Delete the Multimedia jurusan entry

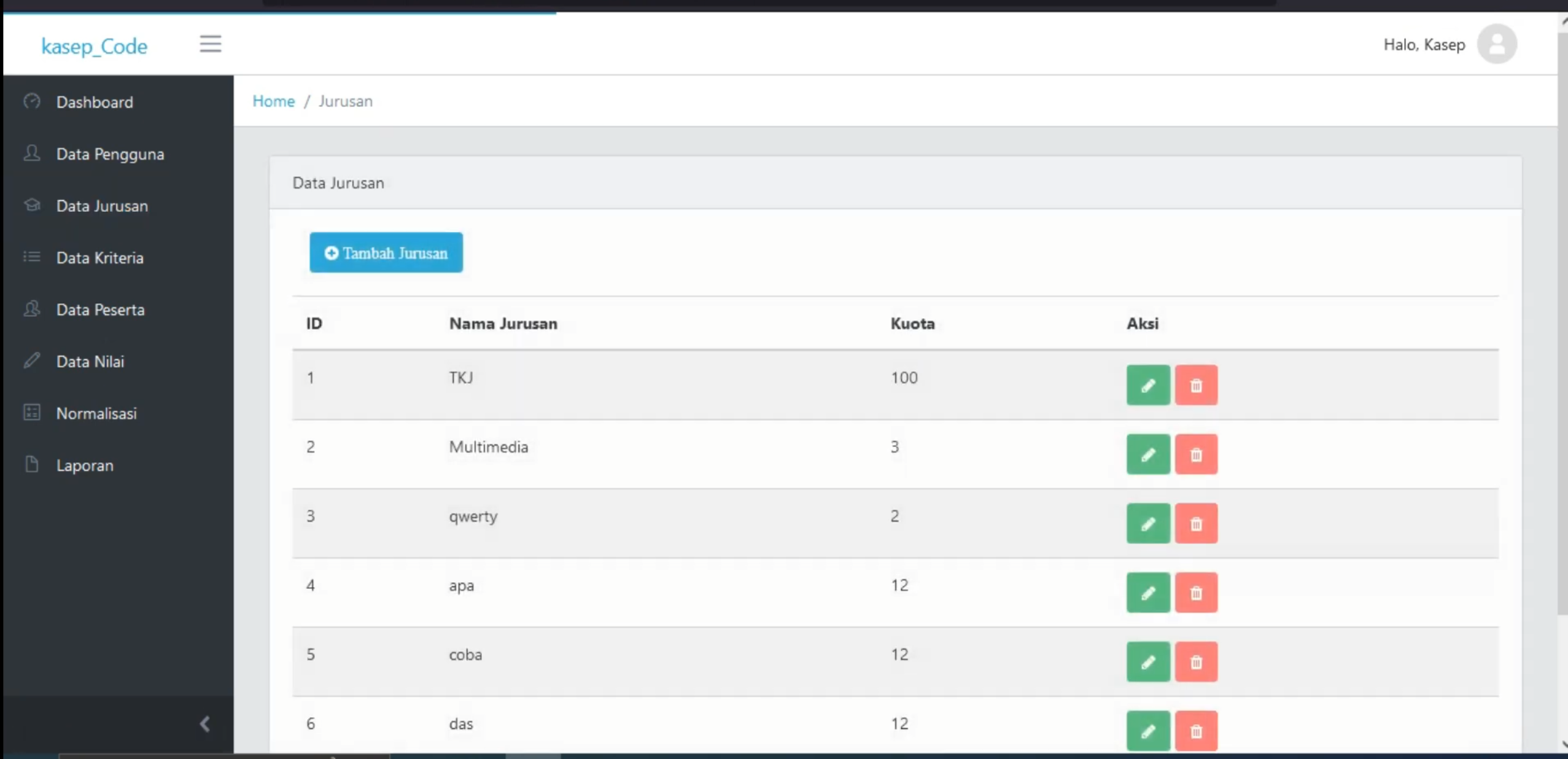(x=1196, y=454)
